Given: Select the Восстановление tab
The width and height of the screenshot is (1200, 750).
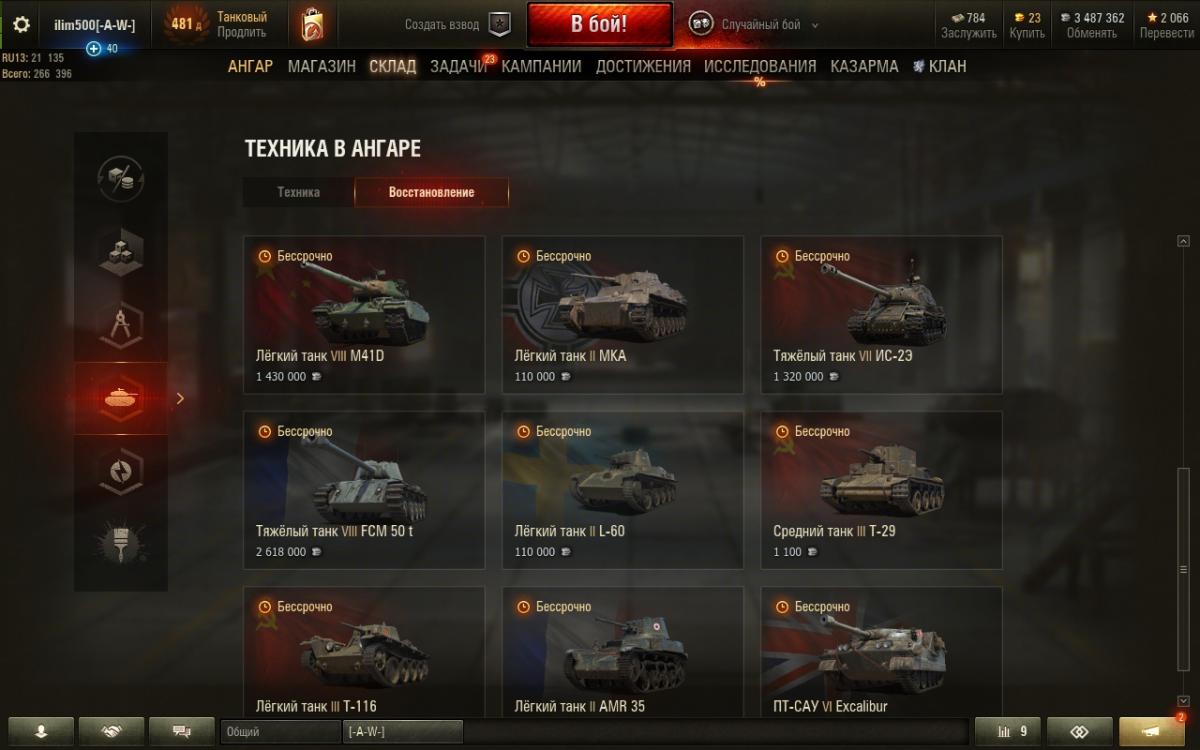Looking at the screenshot, I should point(432,192).
